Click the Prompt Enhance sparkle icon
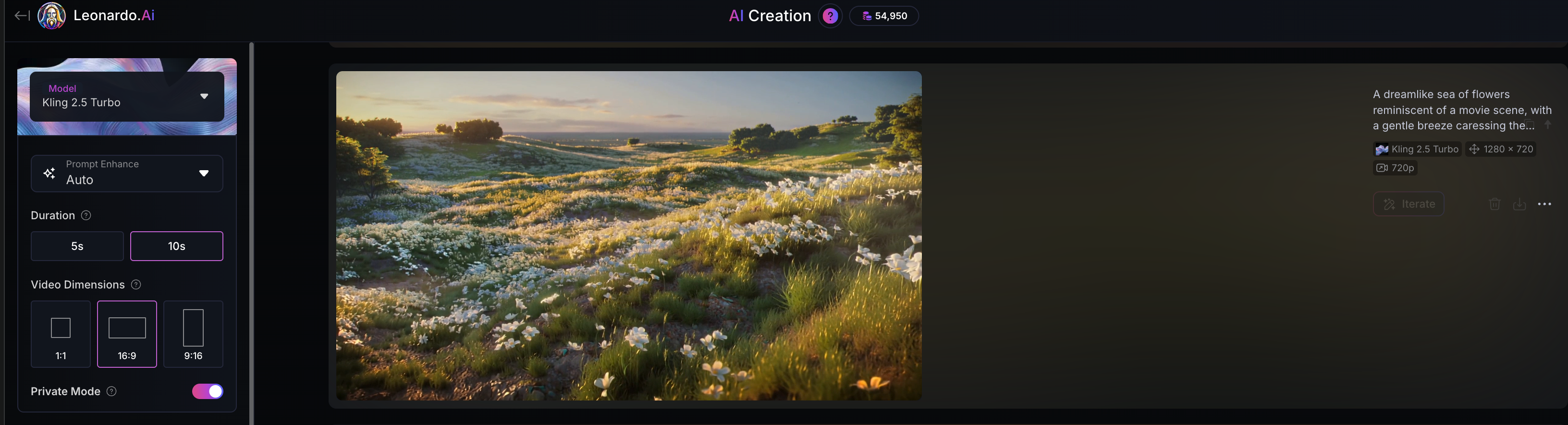This screenshot has height=425, width=1568. (x=49, y=174)
